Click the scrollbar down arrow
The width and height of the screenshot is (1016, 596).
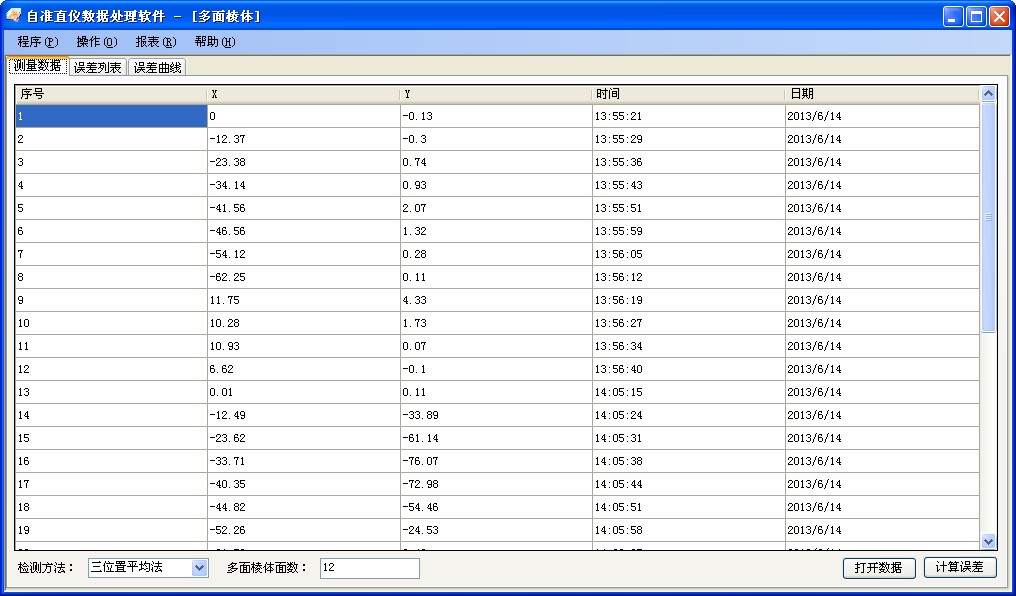(x=989, y=543)
